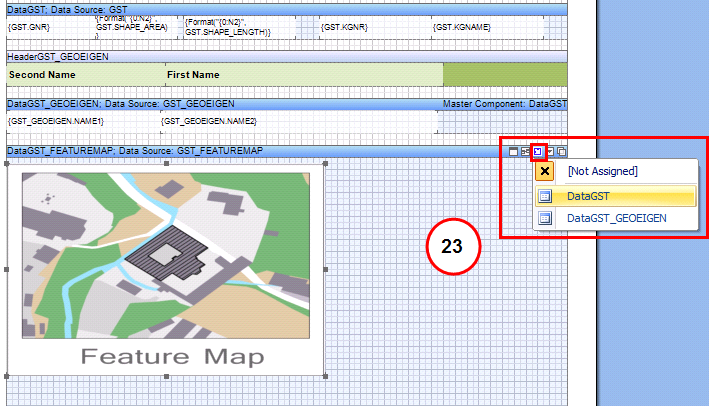Select the DataGST_GEOEIGEN band header
709x406 pixels.
click(x=287, y=104)
